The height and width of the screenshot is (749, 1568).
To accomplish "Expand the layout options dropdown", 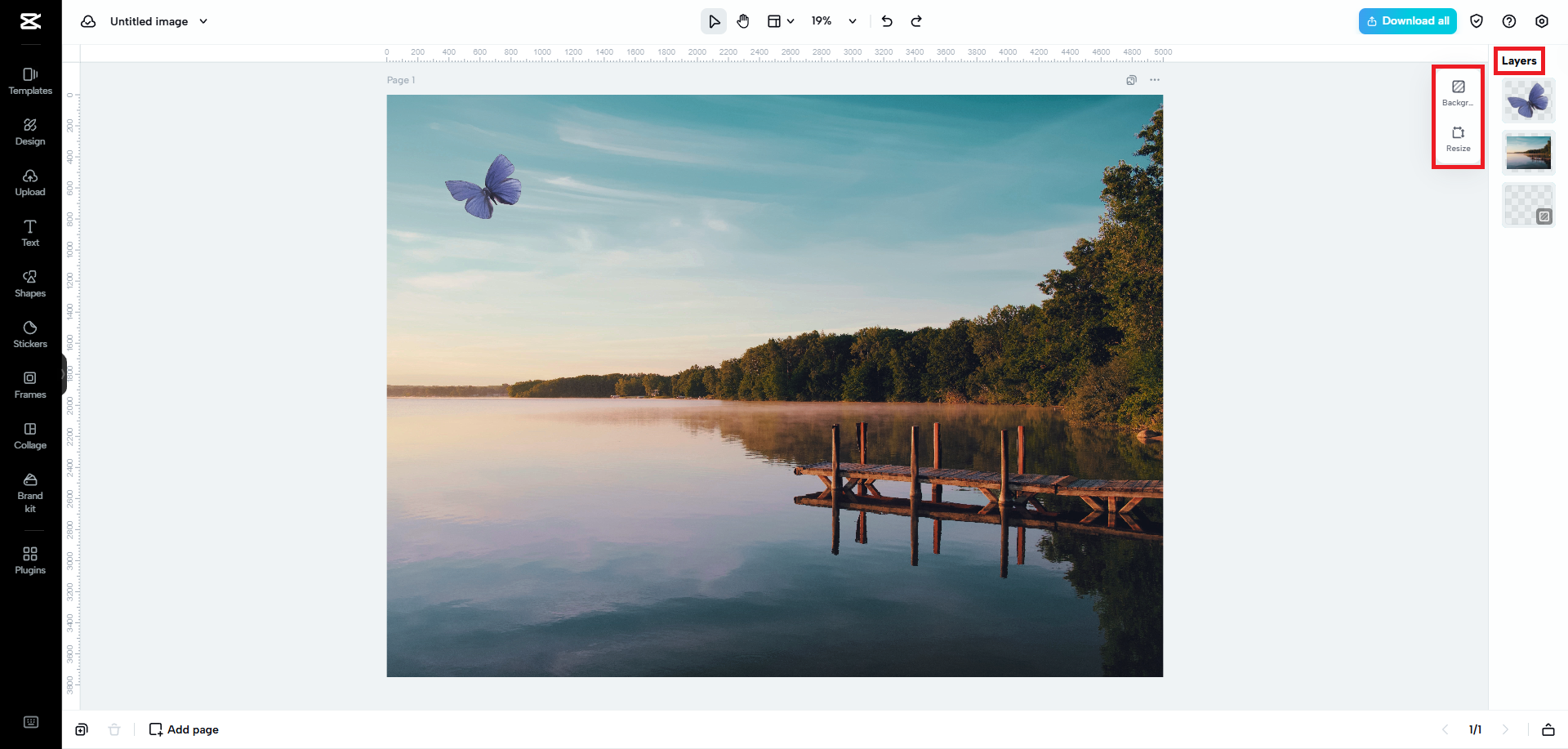I will click(791, 21).
